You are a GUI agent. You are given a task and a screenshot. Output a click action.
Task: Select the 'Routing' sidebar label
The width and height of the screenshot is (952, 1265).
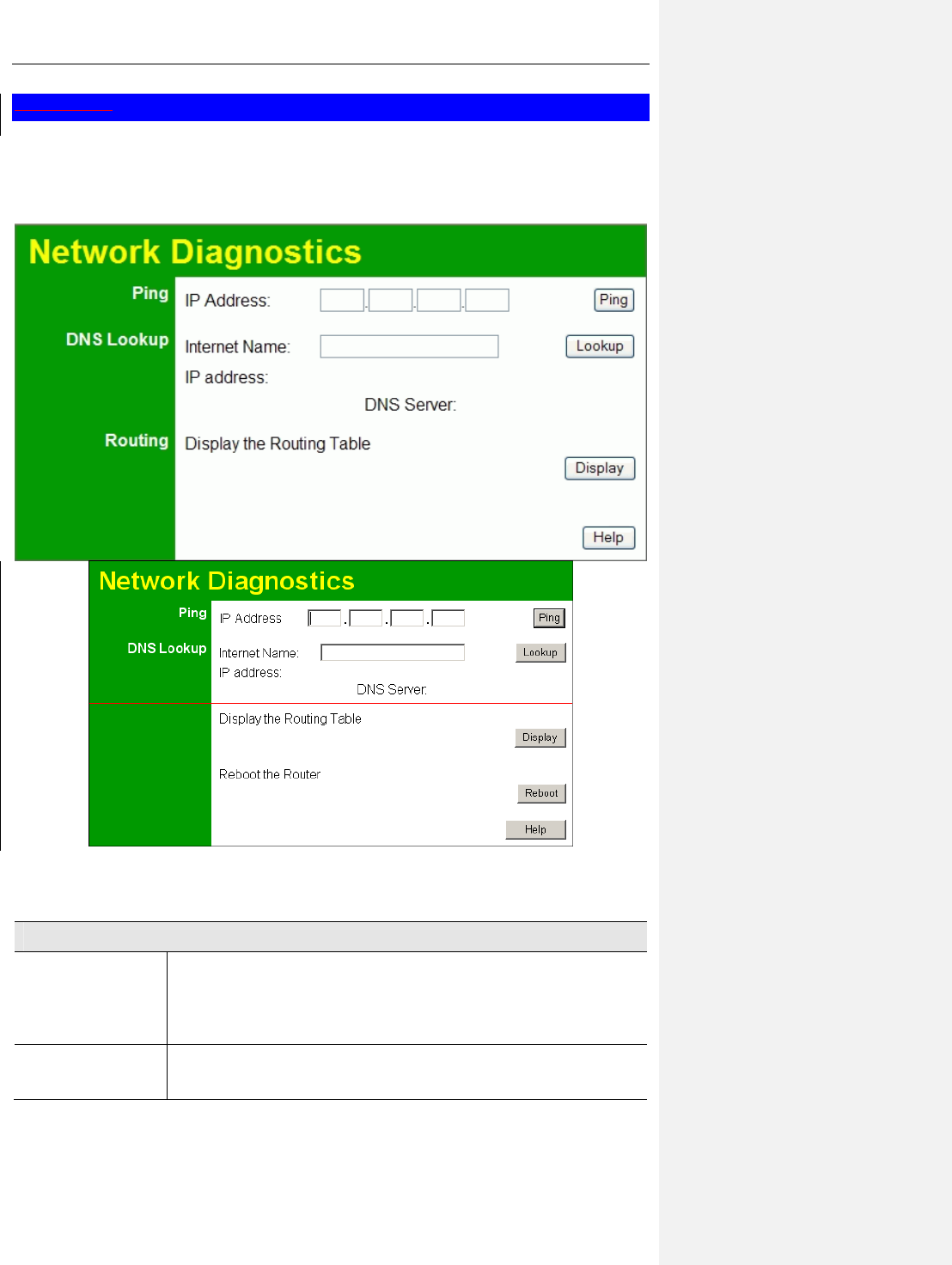pos(137,441)
